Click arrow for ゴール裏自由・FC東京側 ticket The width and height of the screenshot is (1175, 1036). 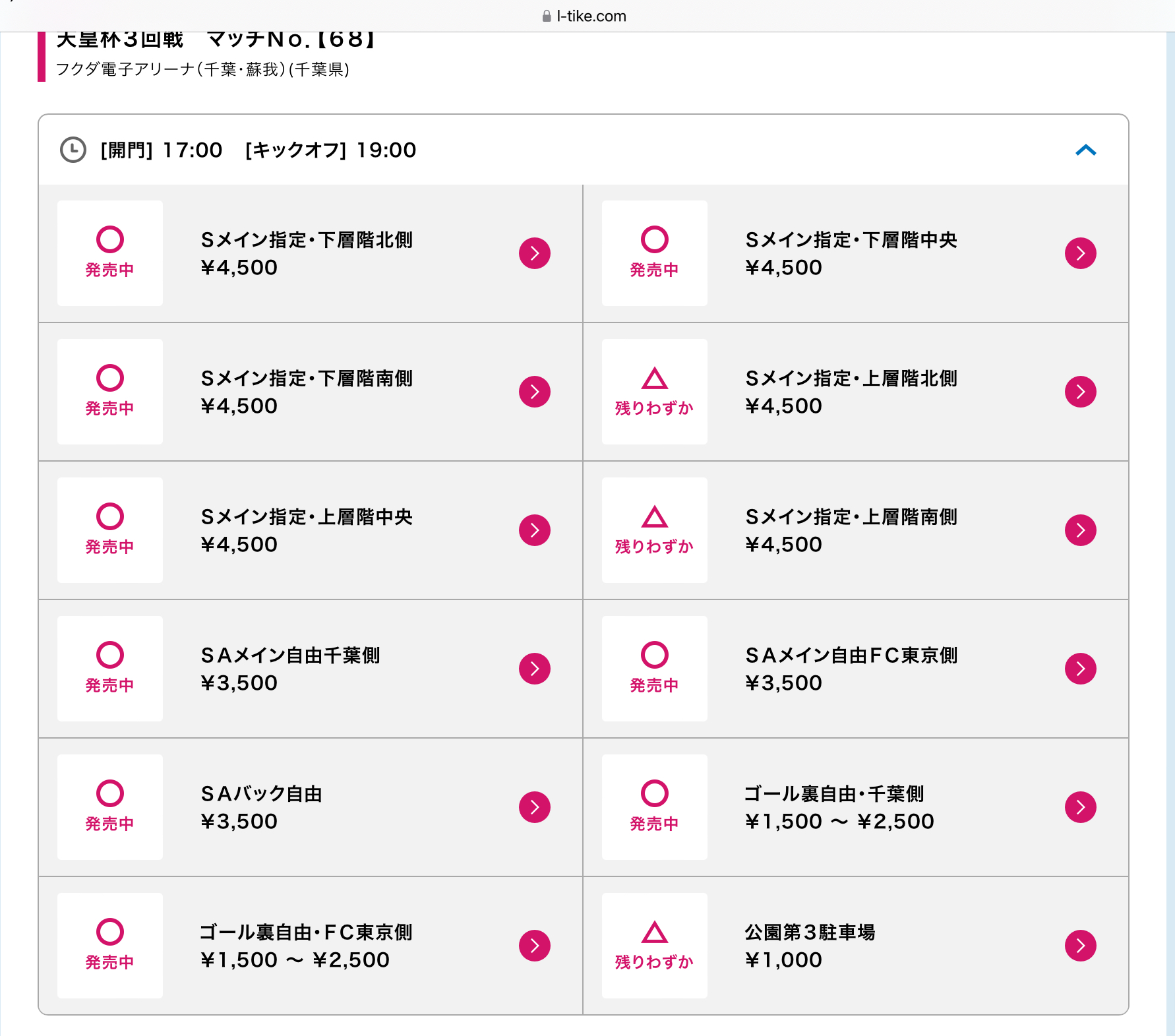pyautogui.click(x=534, y=946)
